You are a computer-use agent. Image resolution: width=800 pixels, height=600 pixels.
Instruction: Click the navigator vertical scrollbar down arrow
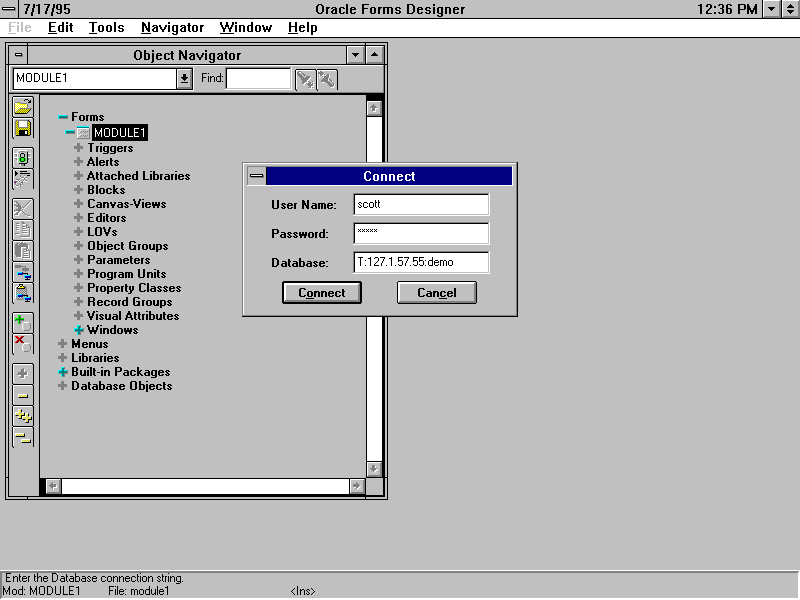coord(374,468)
